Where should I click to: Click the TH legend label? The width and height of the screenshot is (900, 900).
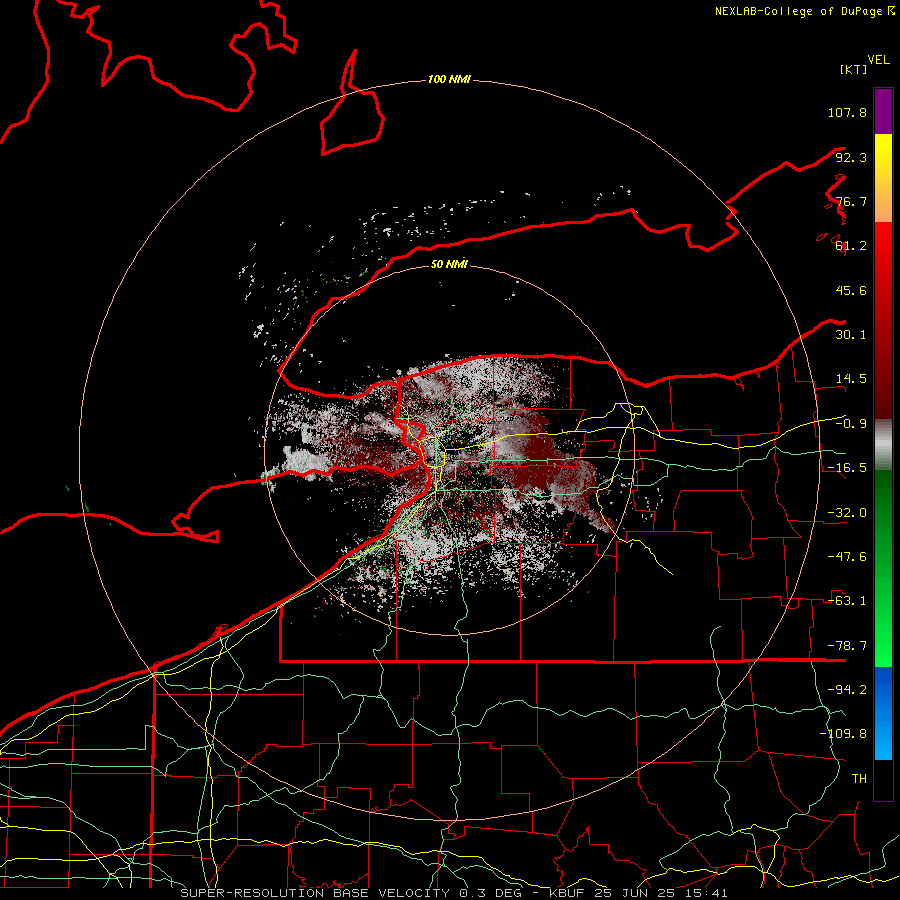pos(859,779)
